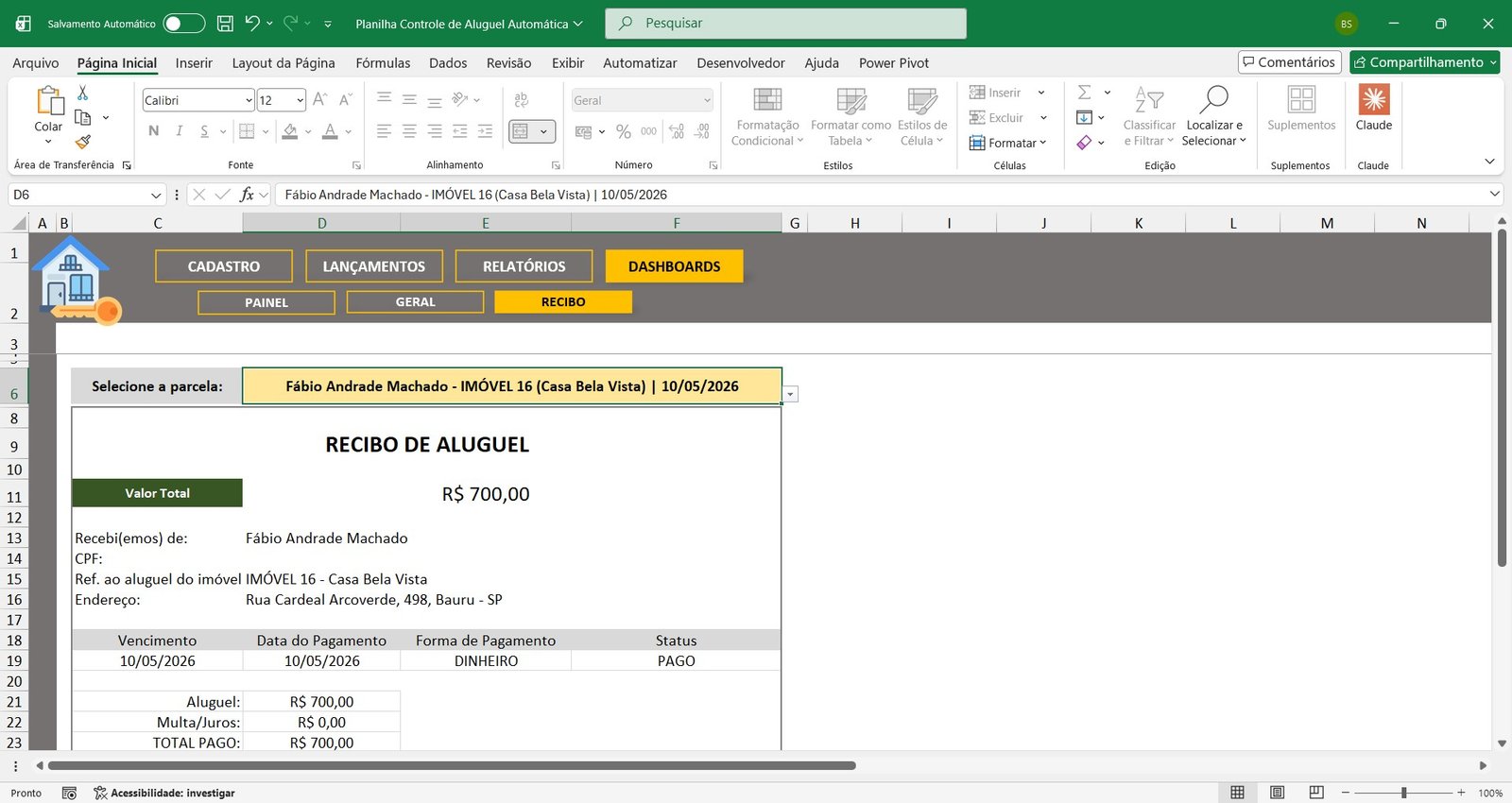This screenshot has height=803, width=1512.
Task: Click Acessibilidade: investigar in status bar
Action: [x=163, y=793]
